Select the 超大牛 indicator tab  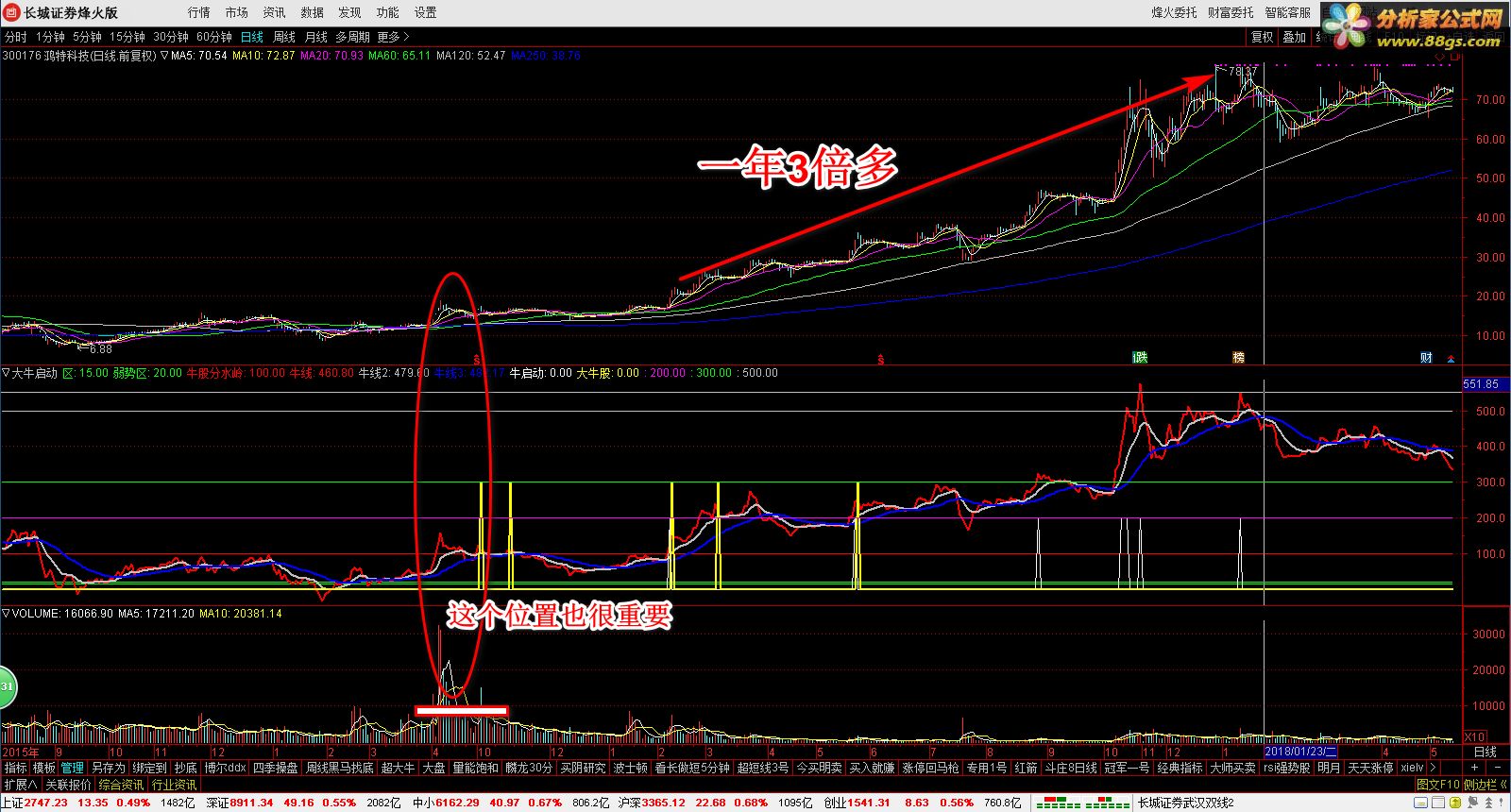(398, 768)
